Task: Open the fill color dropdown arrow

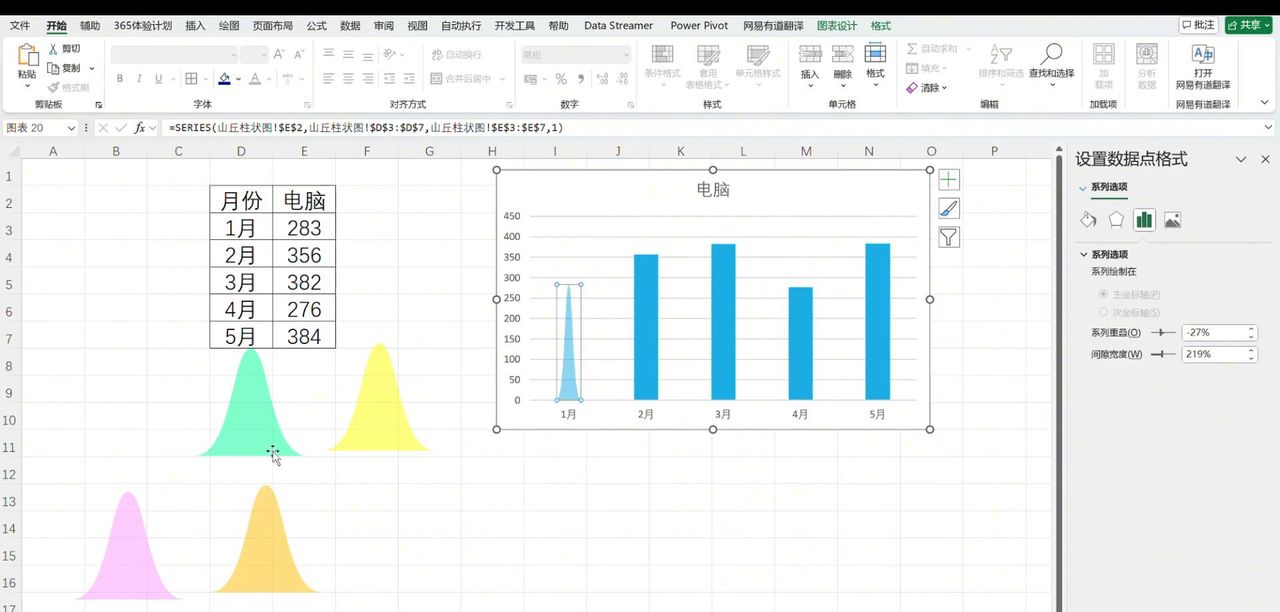Action: coord(238,79)
